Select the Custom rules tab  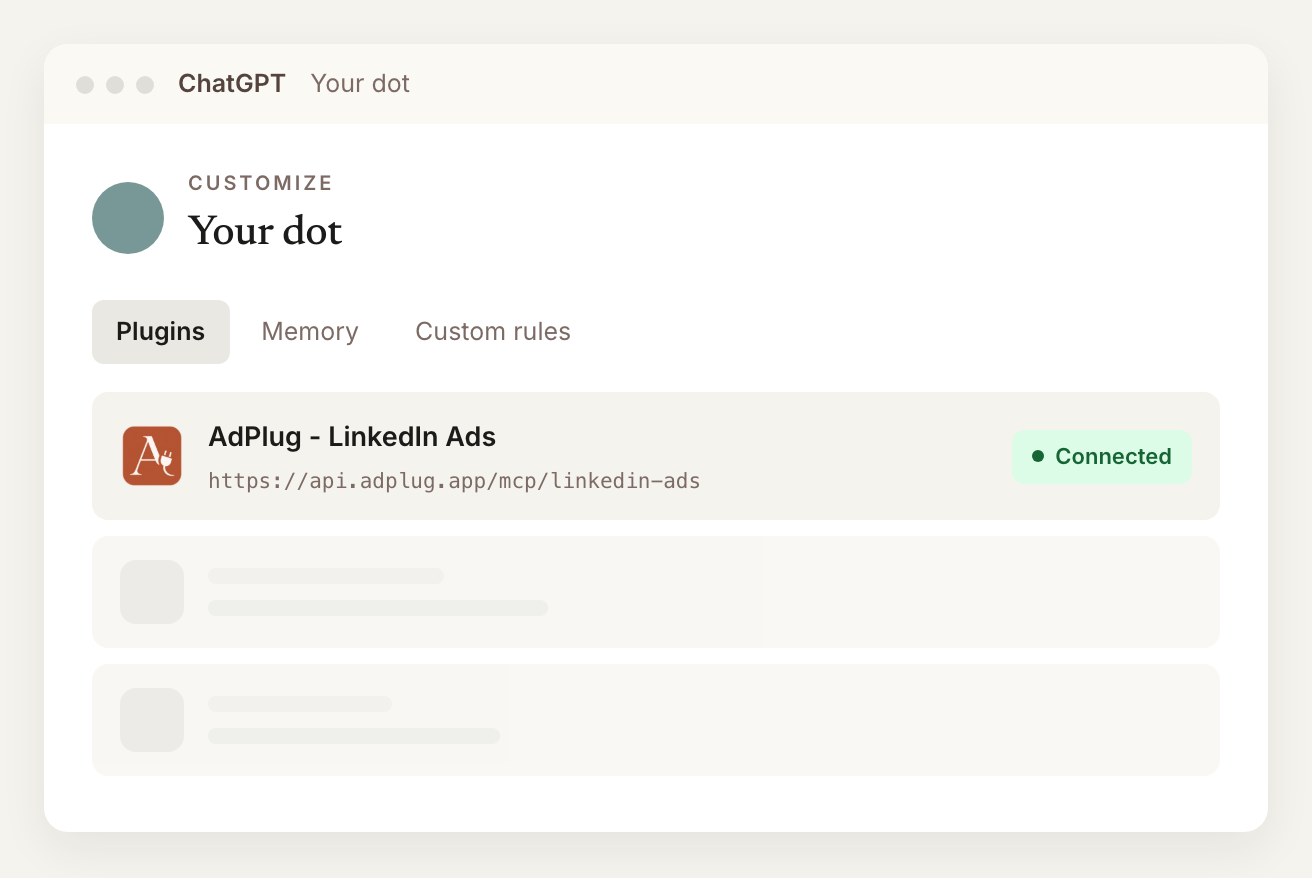pyautogui.click(x=493, y=332)
